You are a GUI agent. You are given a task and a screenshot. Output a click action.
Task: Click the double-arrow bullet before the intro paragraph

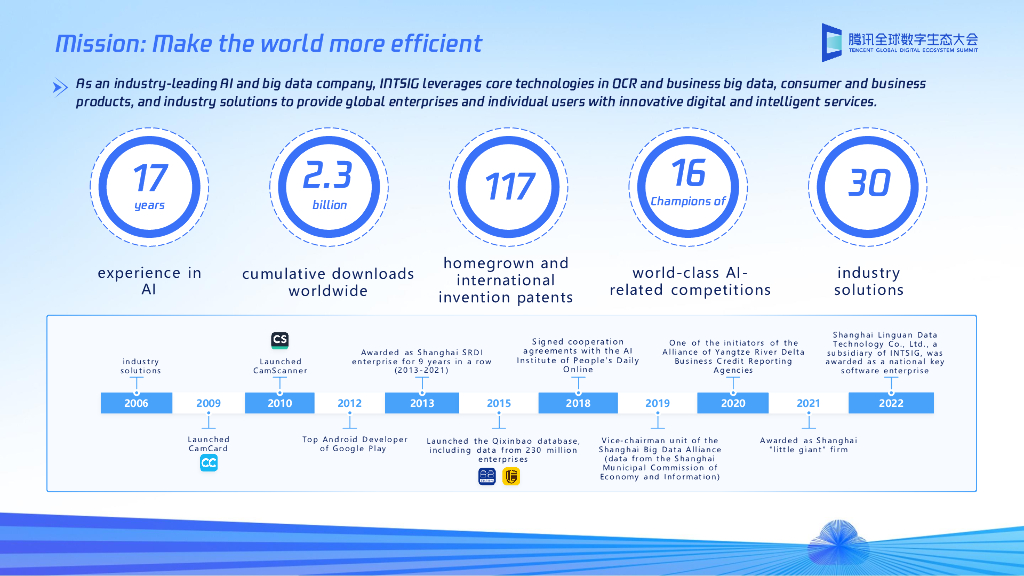60,87
